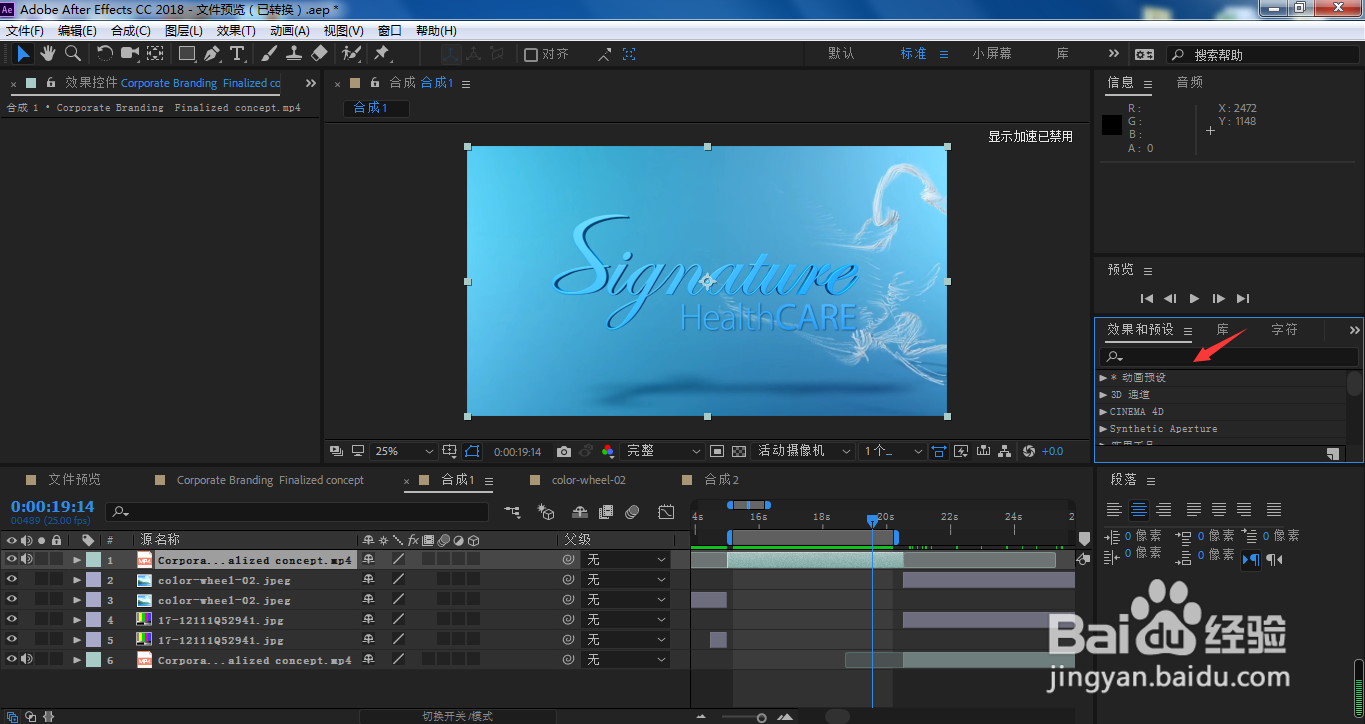Select the Pan Behind anchor point tool
1365x724 pixels.
156,53
